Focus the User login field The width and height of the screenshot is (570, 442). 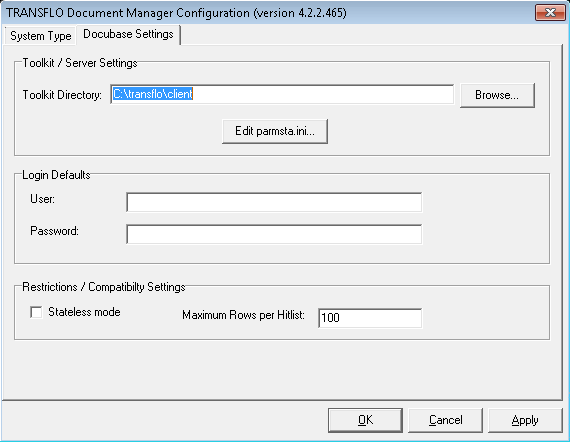(x=274, y=202)
